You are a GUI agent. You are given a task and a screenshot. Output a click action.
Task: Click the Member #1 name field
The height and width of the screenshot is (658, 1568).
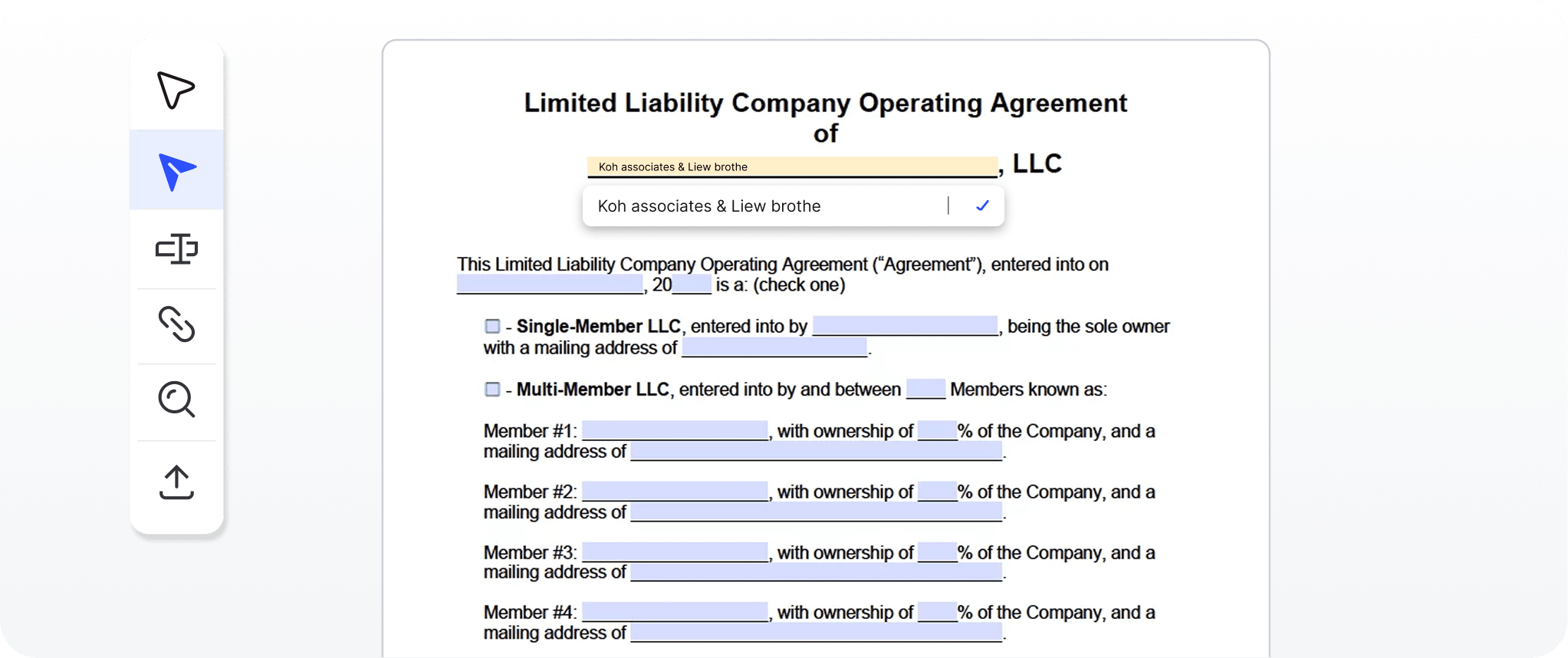click(675, 431)
